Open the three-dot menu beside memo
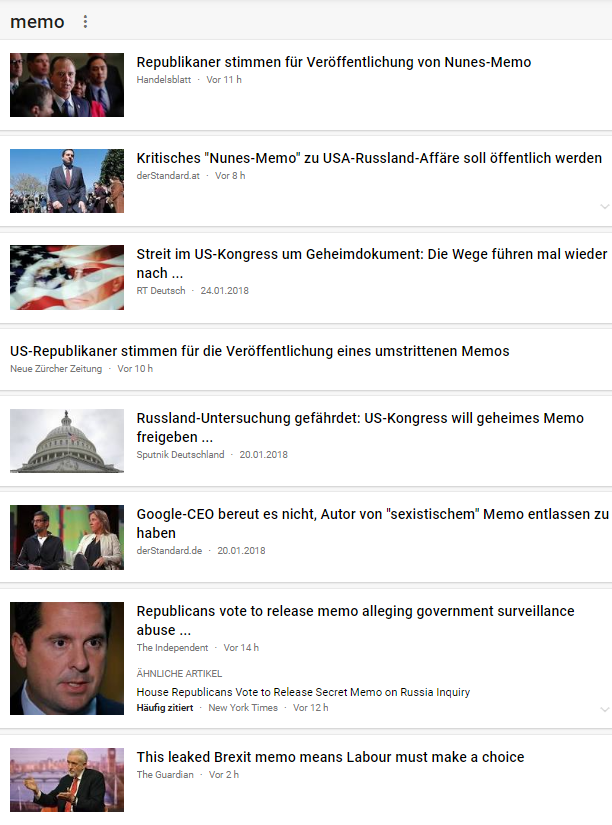The image size is (612, 825). click(x=85, y=22)
